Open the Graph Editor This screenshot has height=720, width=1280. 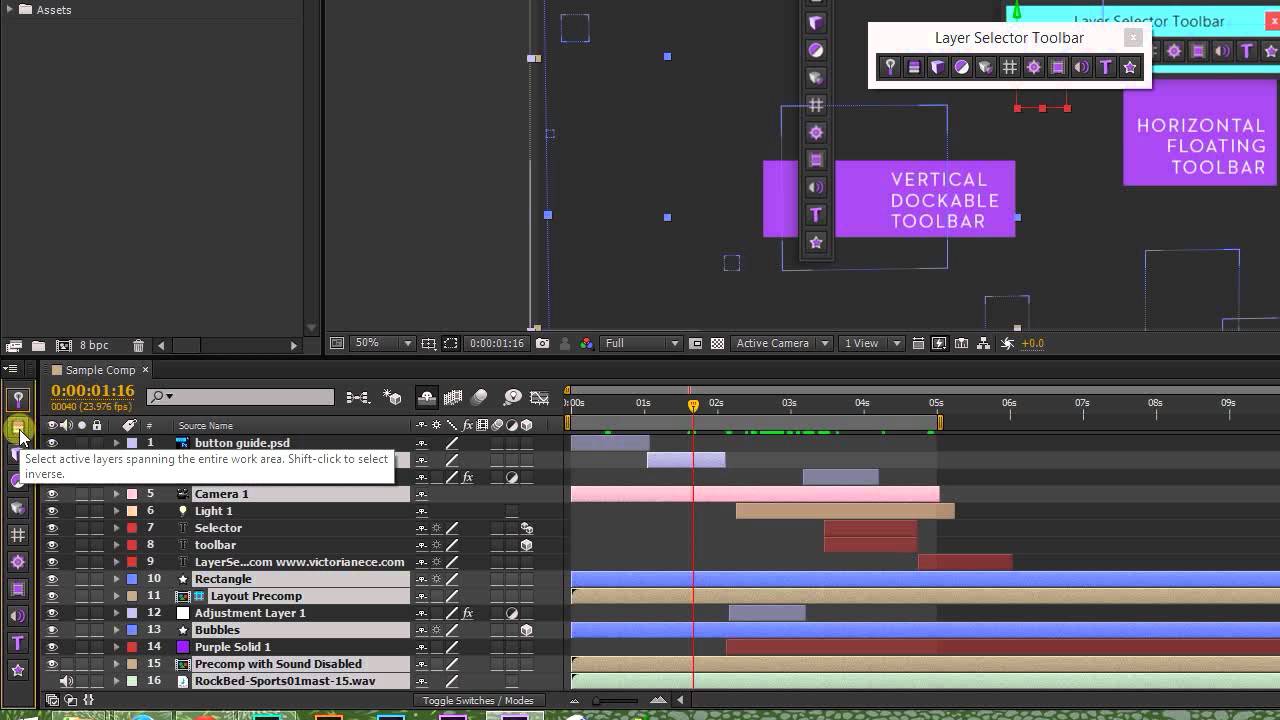(x=539, y=397)
